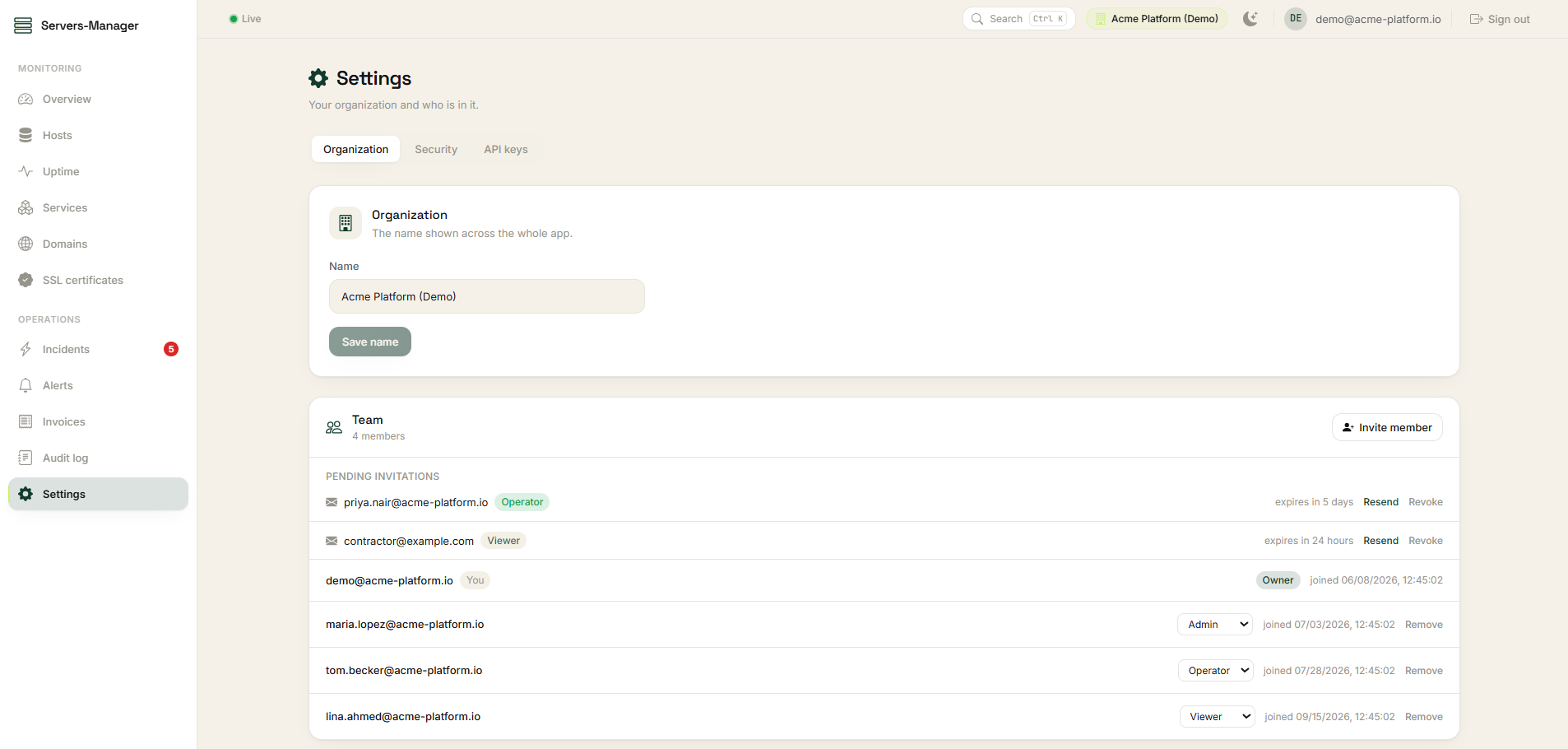This screenshot has height=749, width=1568.
Task: Open Invoices via its document icon
Action: (26, 421)
